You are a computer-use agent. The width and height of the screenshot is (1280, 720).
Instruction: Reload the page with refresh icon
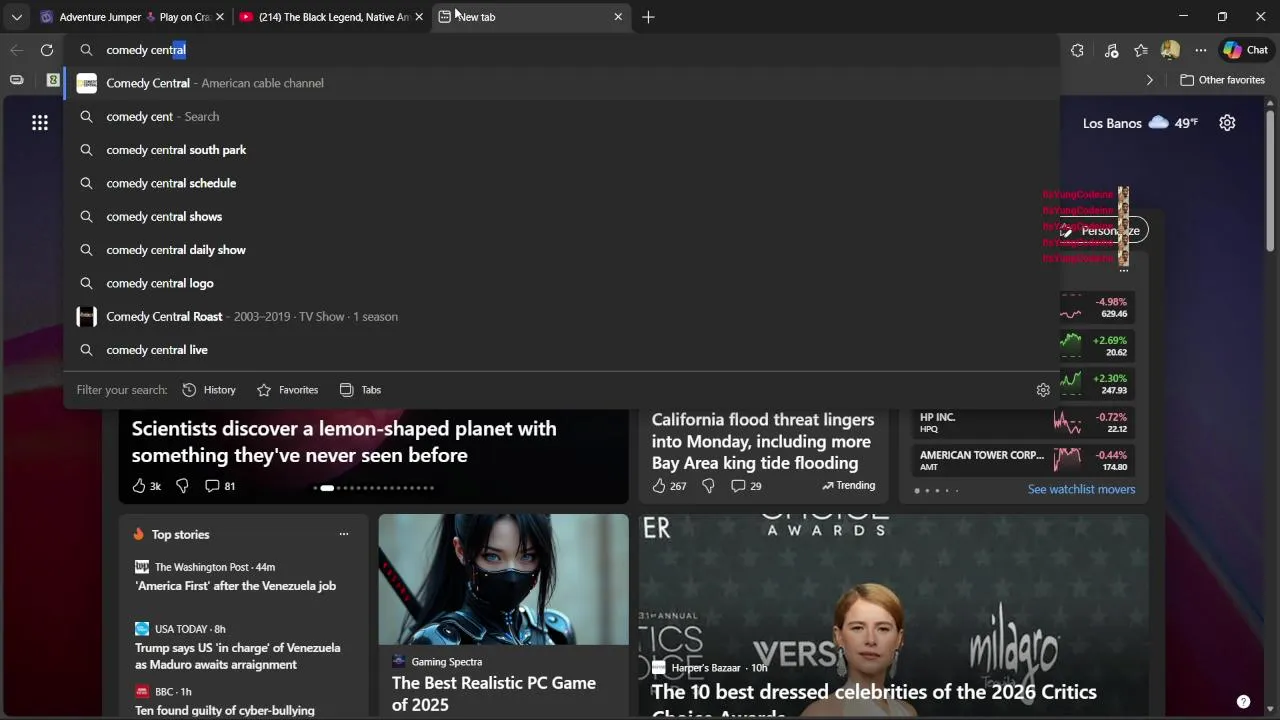pos(47,50)
